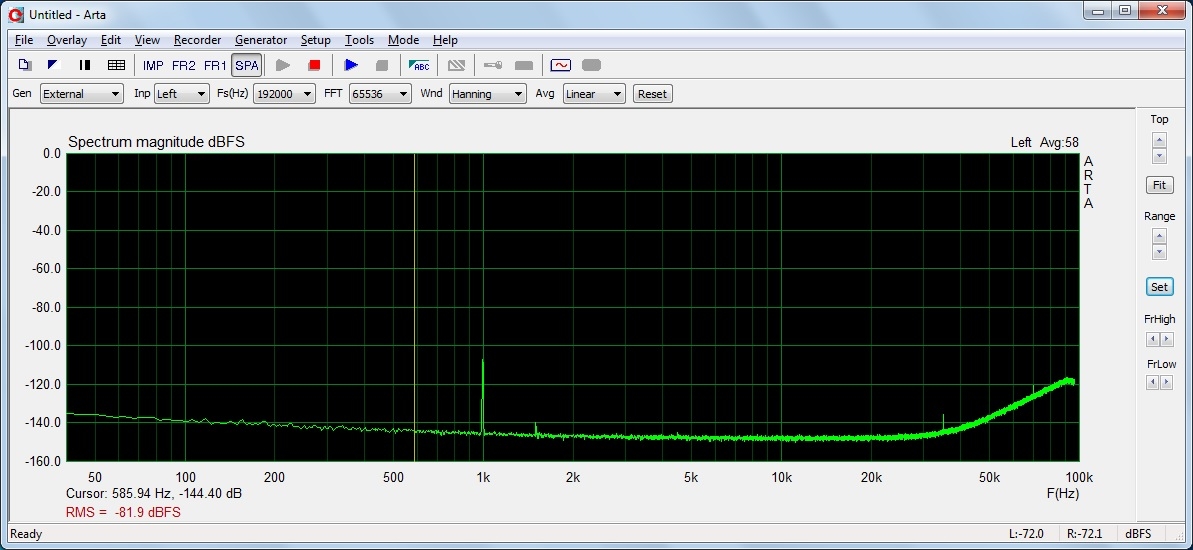Image resolution: width=1193 pixels, height=550 pixels.
Task: Click the grid table toolbar icon
Action: coord(116,65)
